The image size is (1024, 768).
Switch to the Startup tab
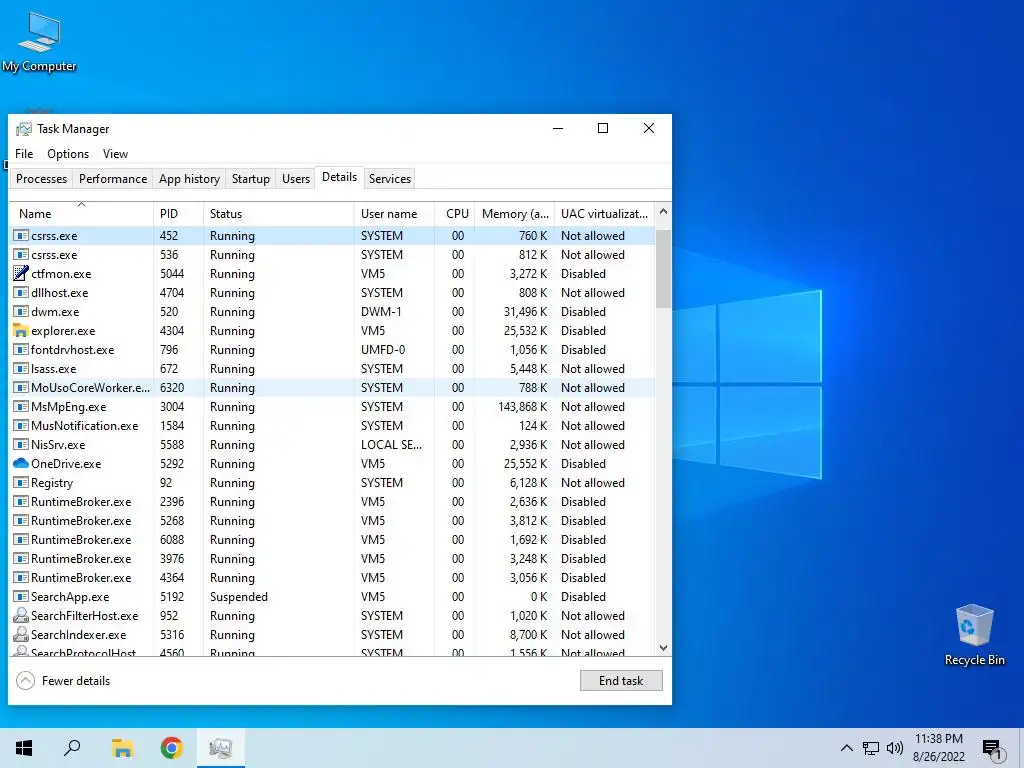(x=251, y=179)
